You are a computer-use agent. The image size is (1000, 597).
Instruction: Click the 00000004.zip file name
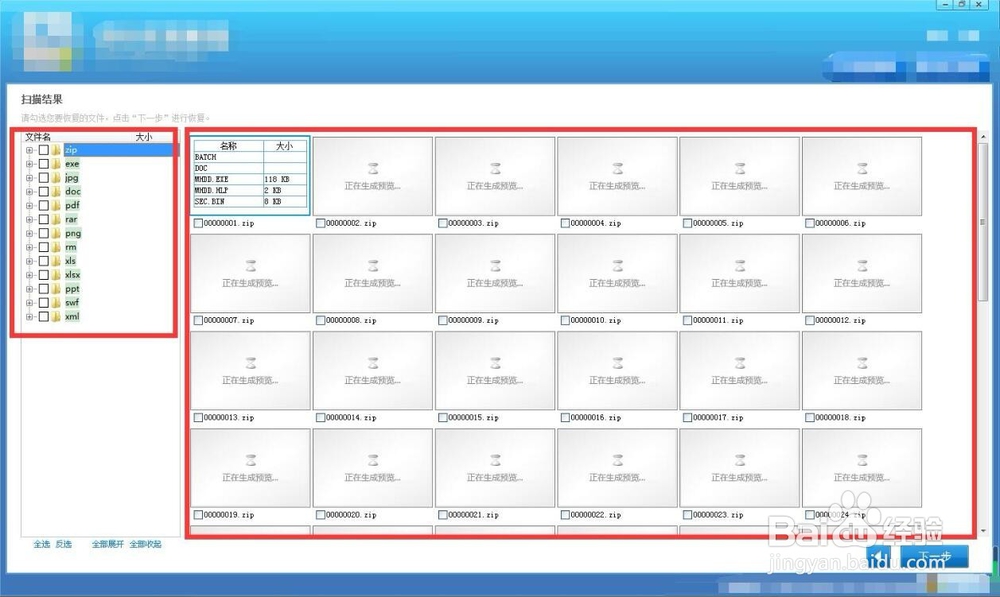point(596,223)
